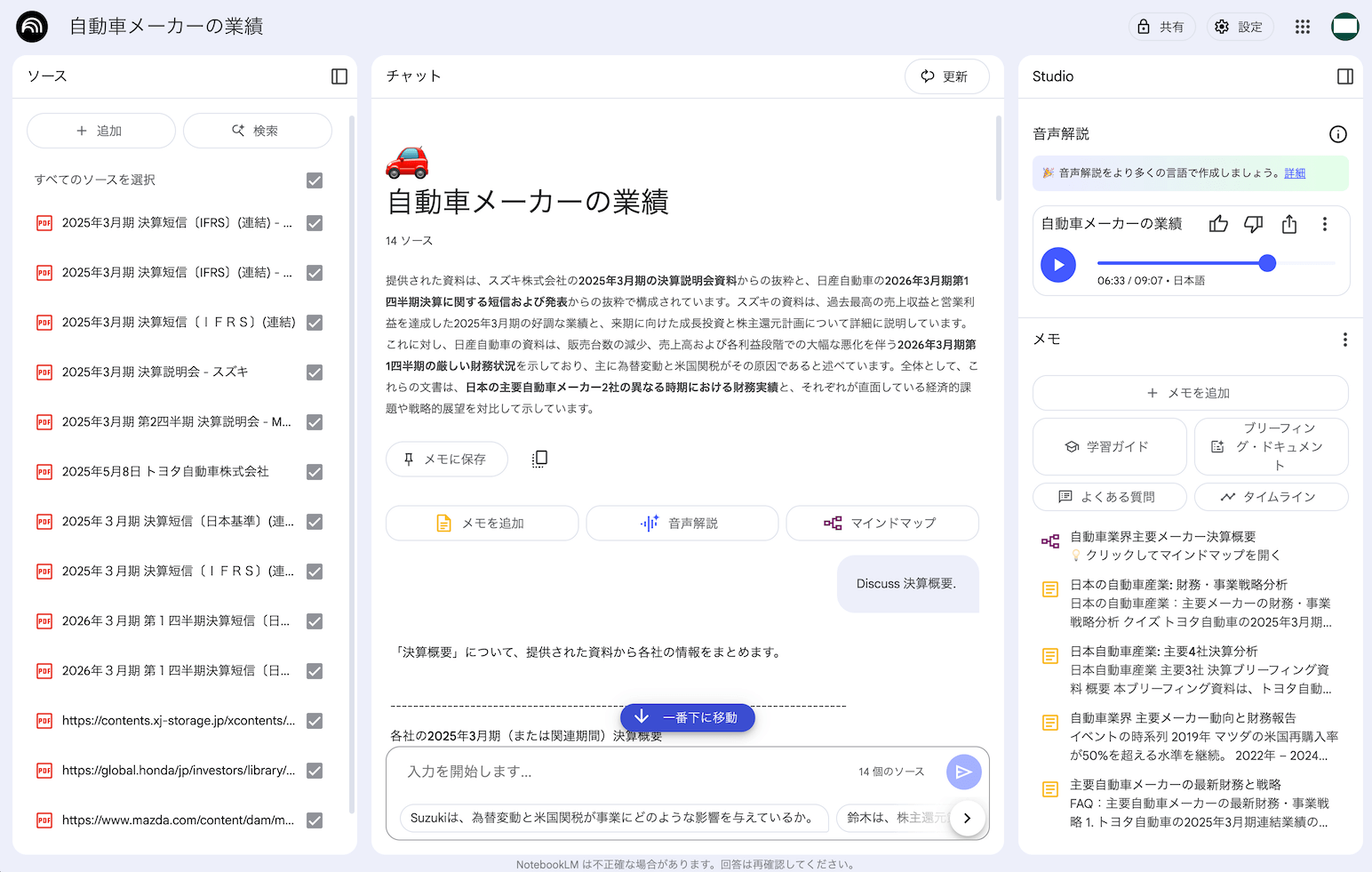Image resolution: width=1372 pixels, height=872 pixels.
Task: Click the red car notebook emoji
Action: (407, 162)
